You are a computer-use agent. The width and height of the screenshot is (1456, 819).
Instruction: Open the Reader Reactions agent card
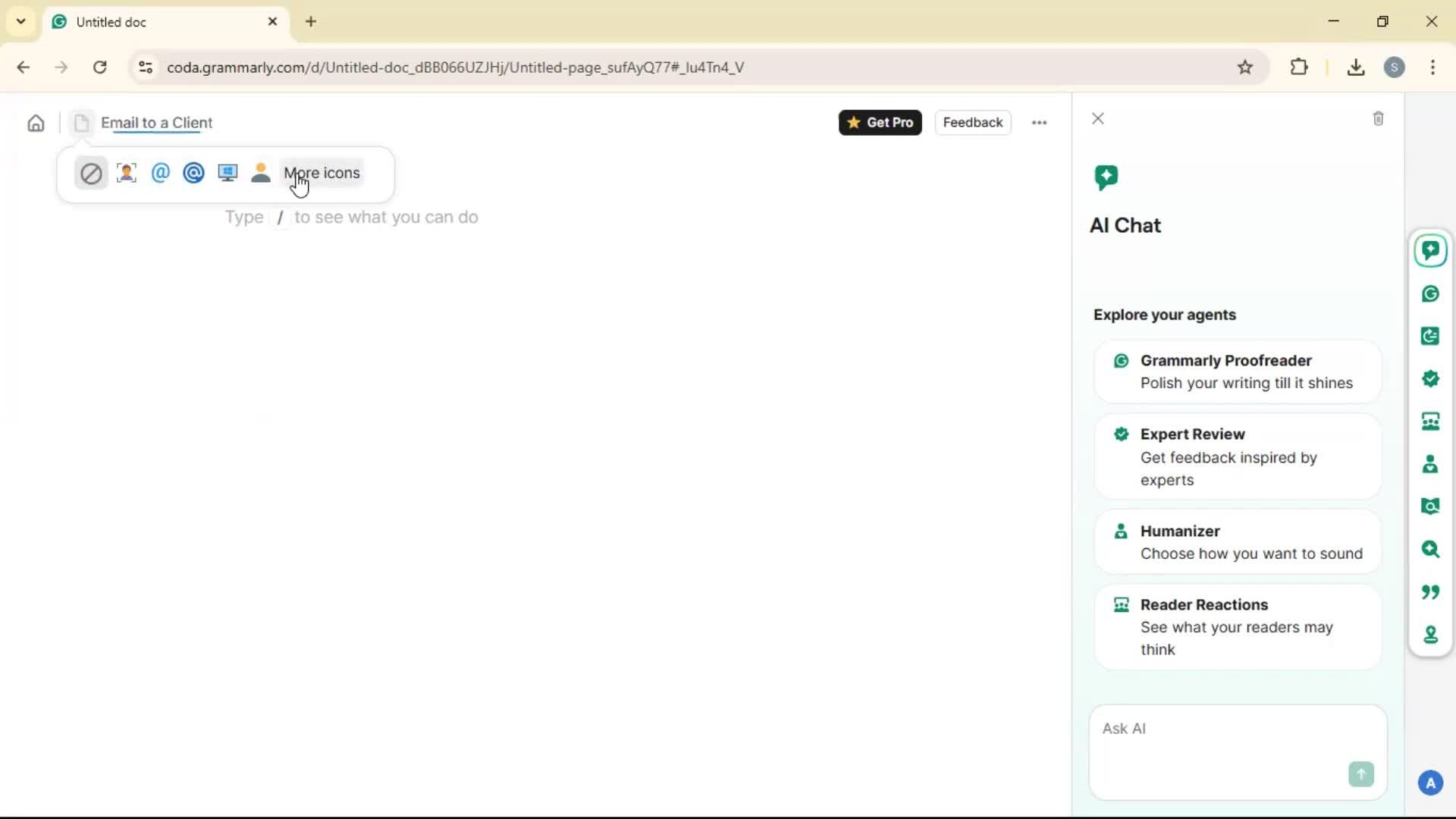1238,626
